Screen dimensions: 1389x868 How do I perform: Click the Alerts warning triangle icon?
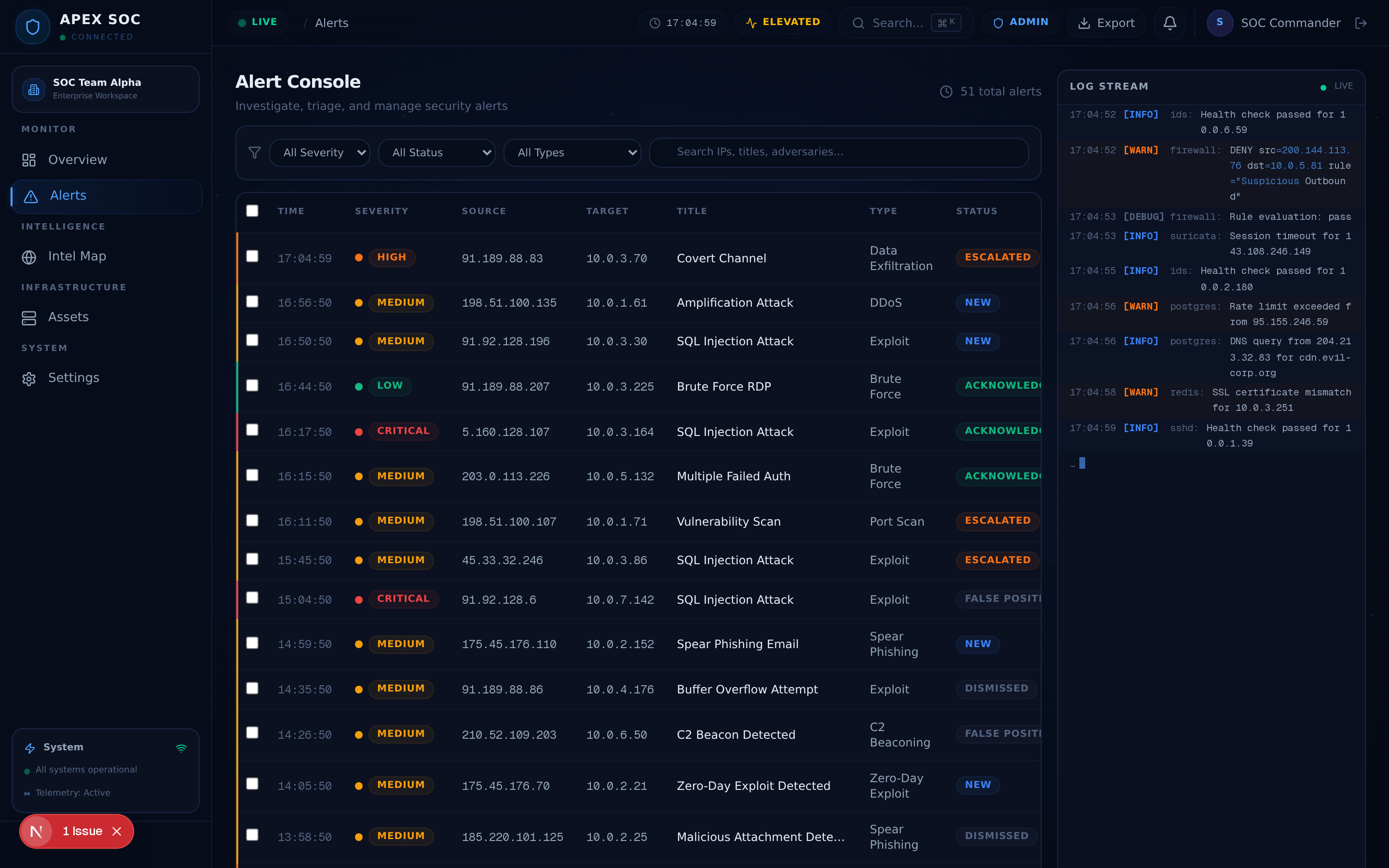(x=31, y=197)
